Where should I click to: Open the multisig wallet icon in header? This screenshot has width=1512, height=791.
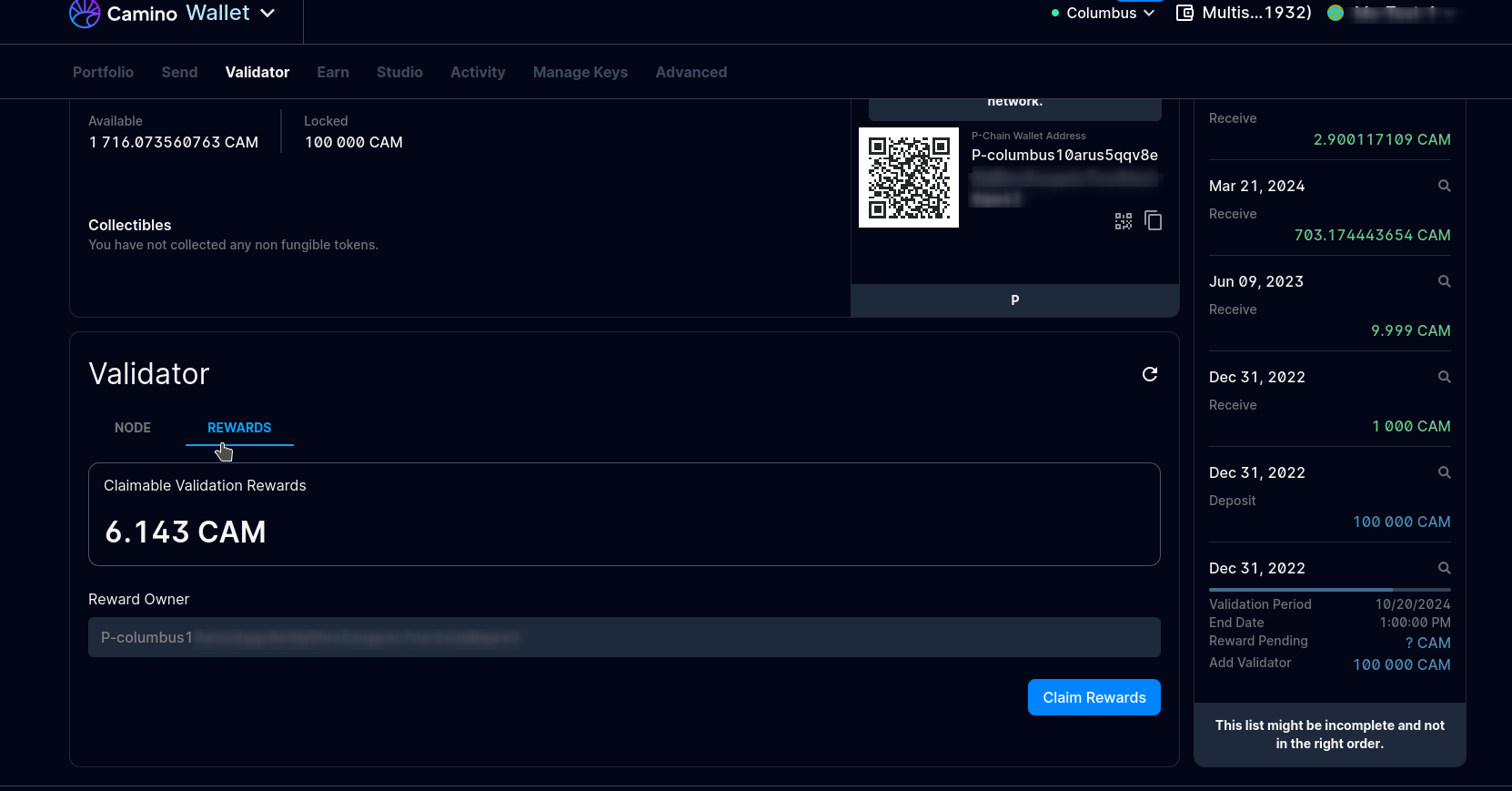(x=1184, y=13)
